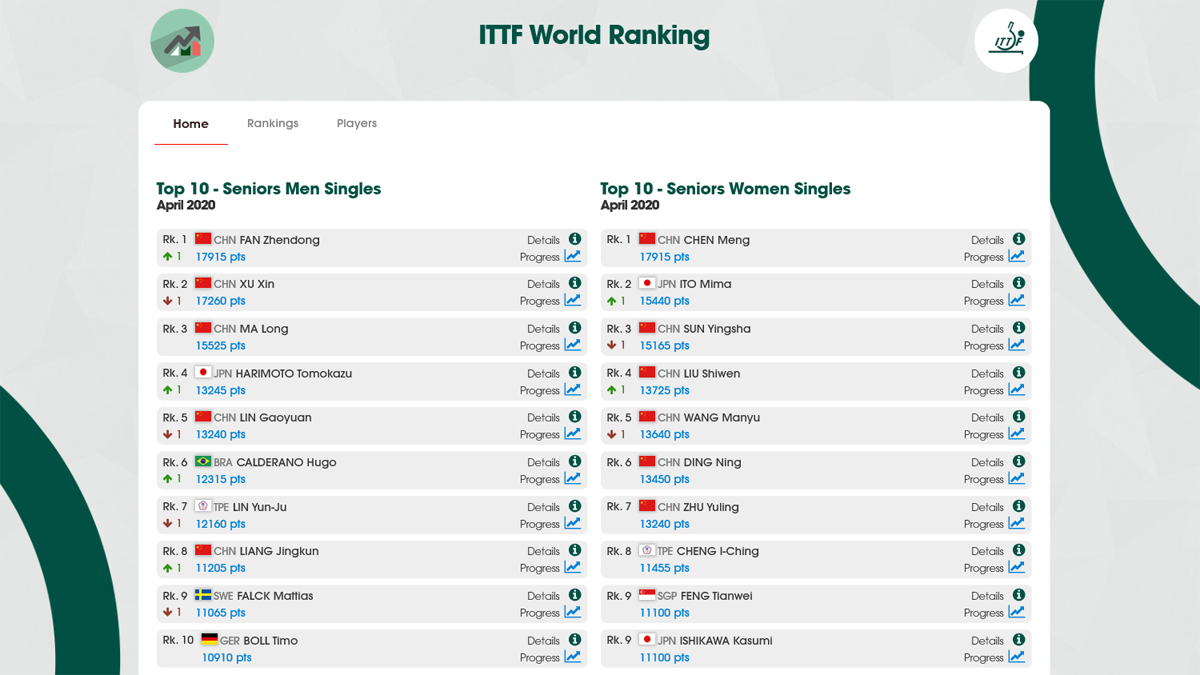This screenshot has width=1200, height=675.
Task: Click info icon beside LIN Gaoyuan
Action: click(x=575, y=417)
